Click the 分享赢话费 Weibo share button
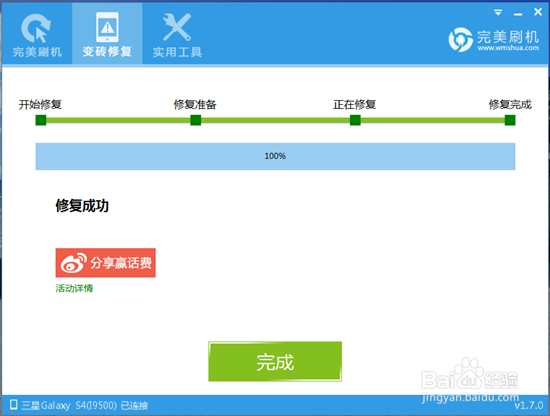 (x=106, y=263)
